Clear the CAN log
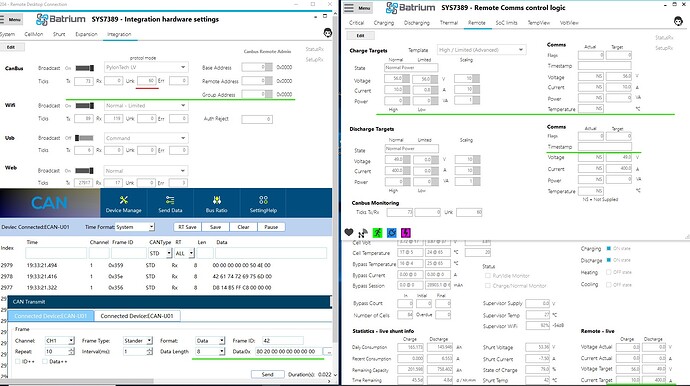The image size is (690, 386). coord(243,227)
